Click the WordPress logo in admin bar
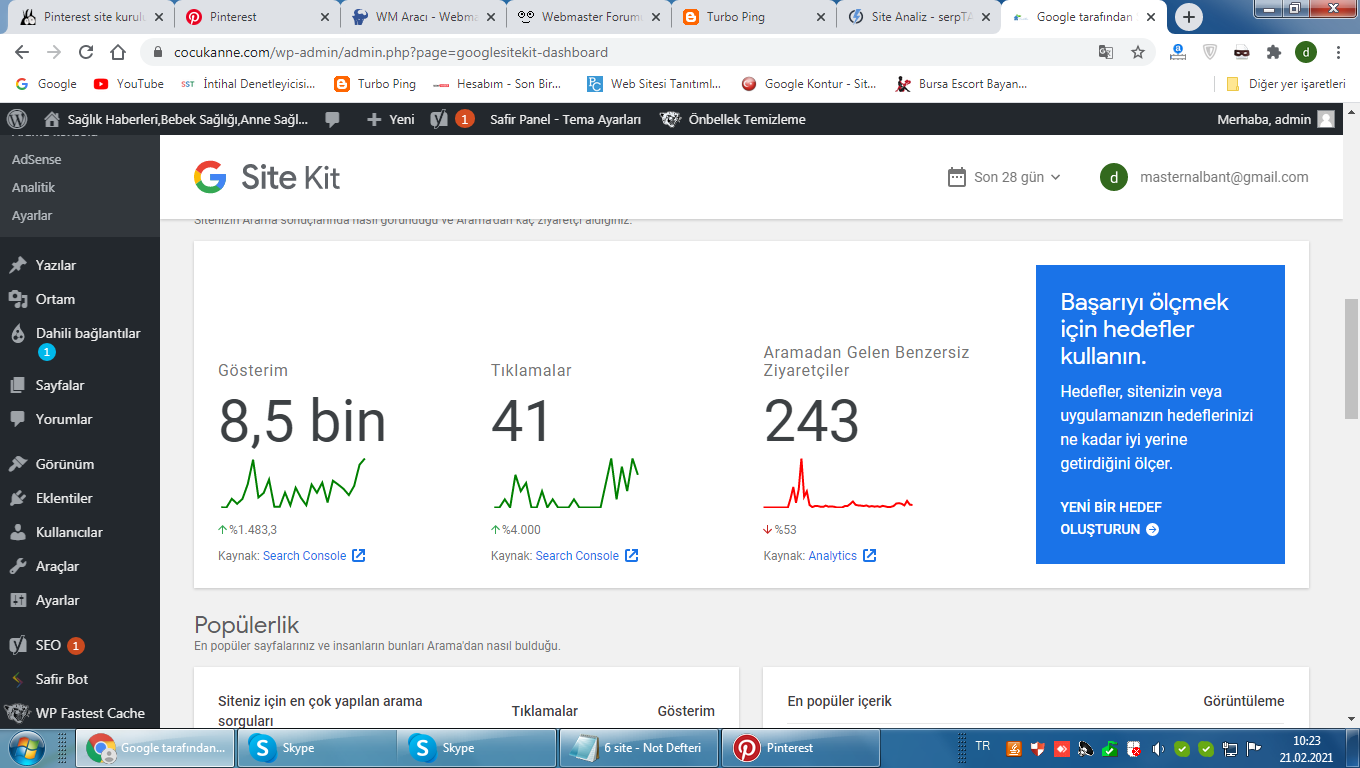Screen dimensions: 1360x768 click(16, 119)
